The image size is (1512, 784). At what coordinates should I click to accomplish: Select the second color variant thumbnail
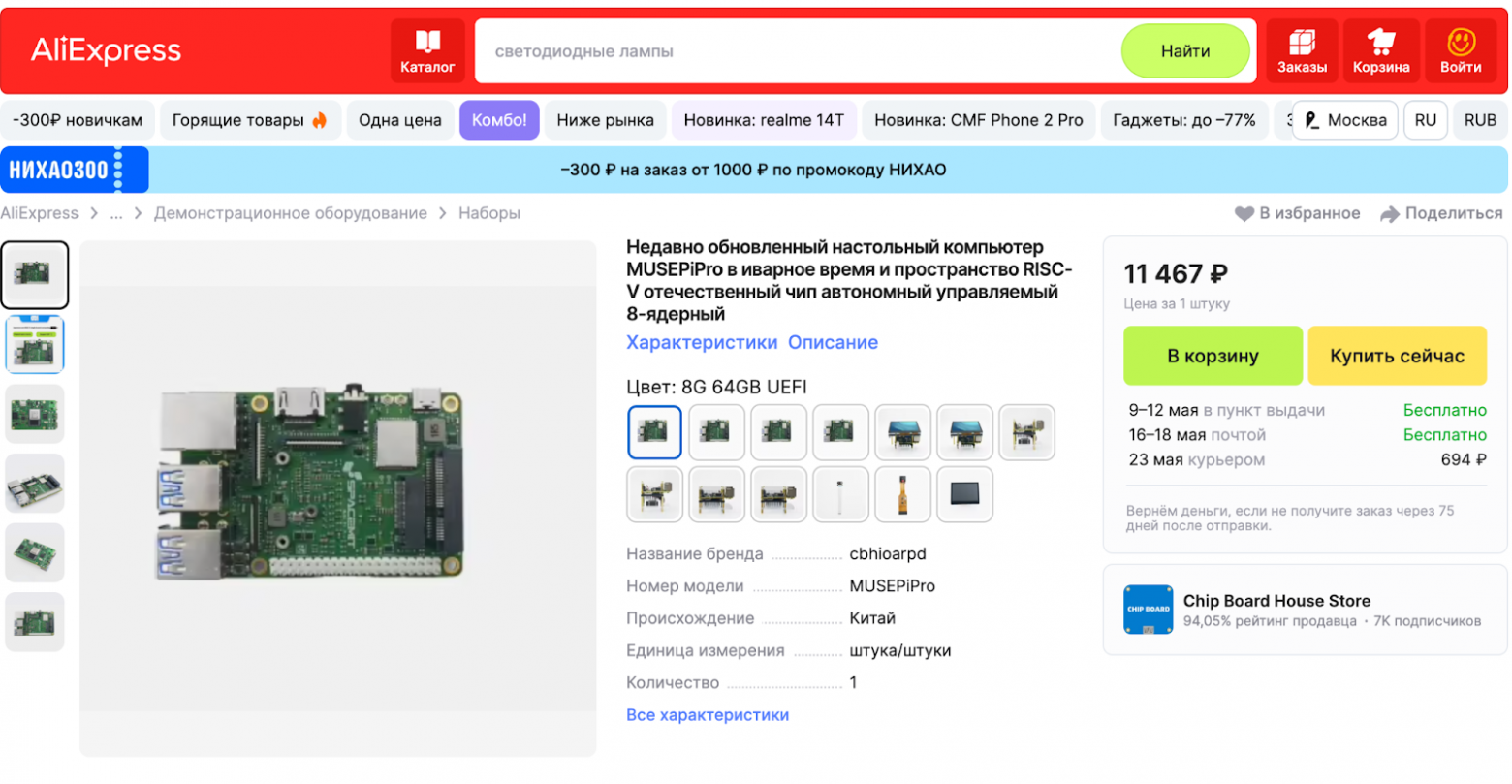click(x=716, y=431)
